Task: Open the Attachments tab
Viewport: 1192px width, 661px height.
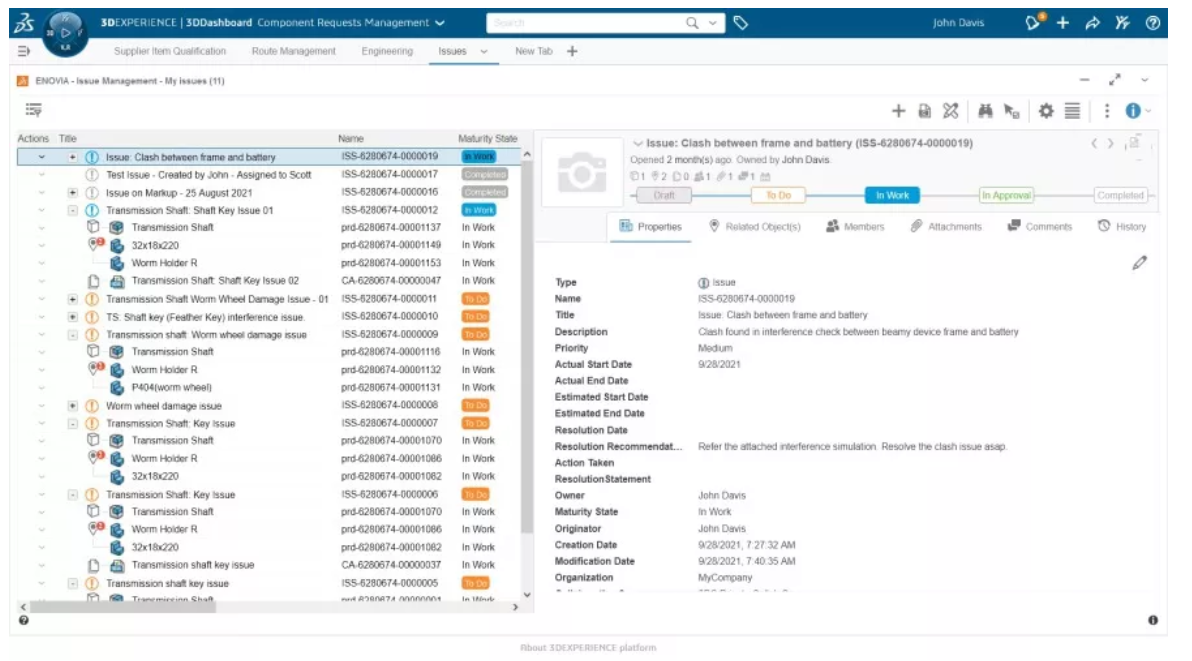Action: tap(946, 226)
